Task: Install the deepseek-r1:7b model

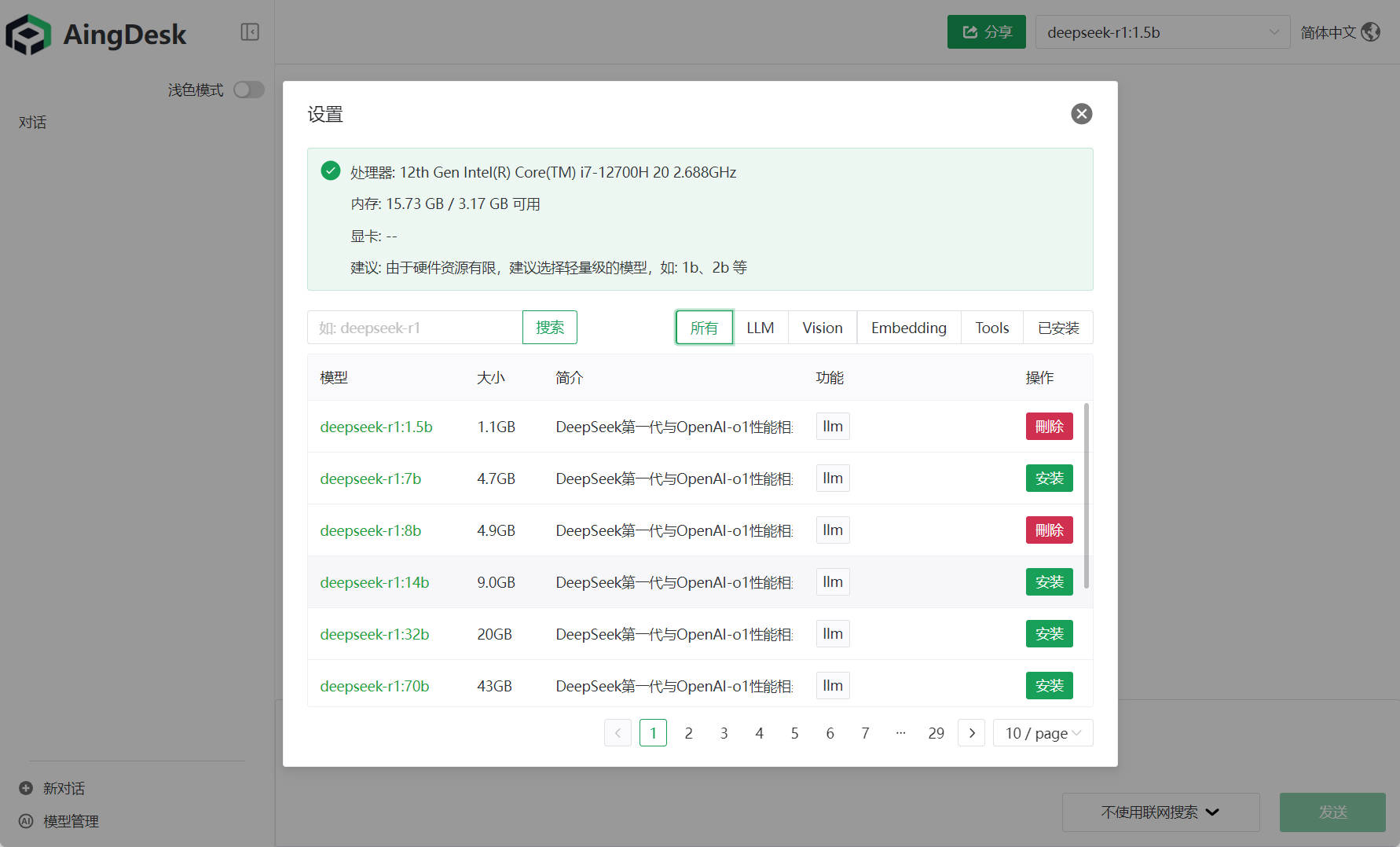Action: (1050, 478)
